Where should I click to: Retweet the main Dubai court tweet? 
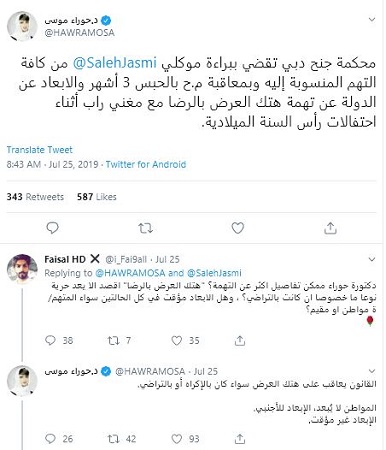[x=145, y=228]
